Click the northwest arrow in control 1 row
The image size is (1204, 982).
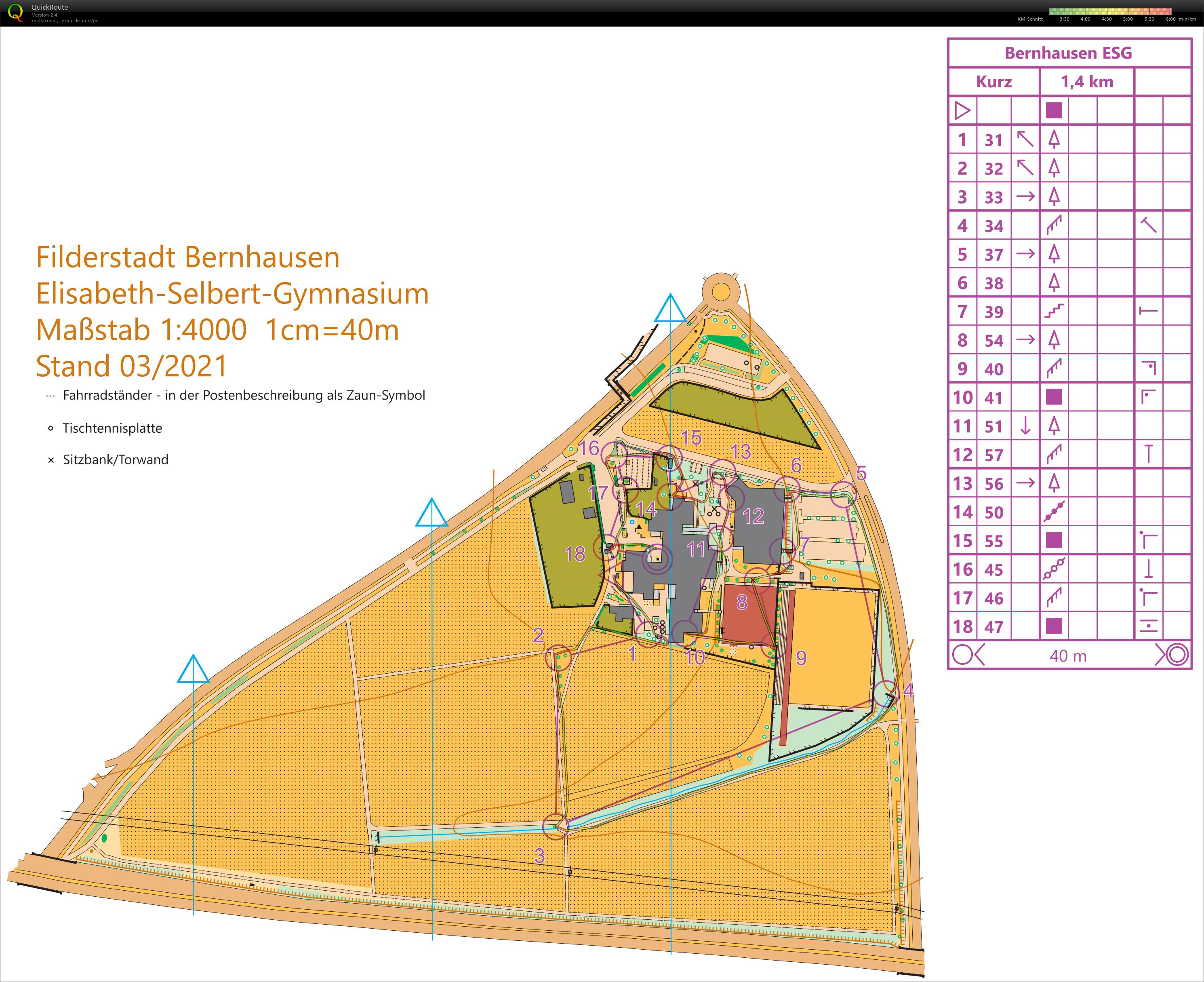(x=1025, y=139)
